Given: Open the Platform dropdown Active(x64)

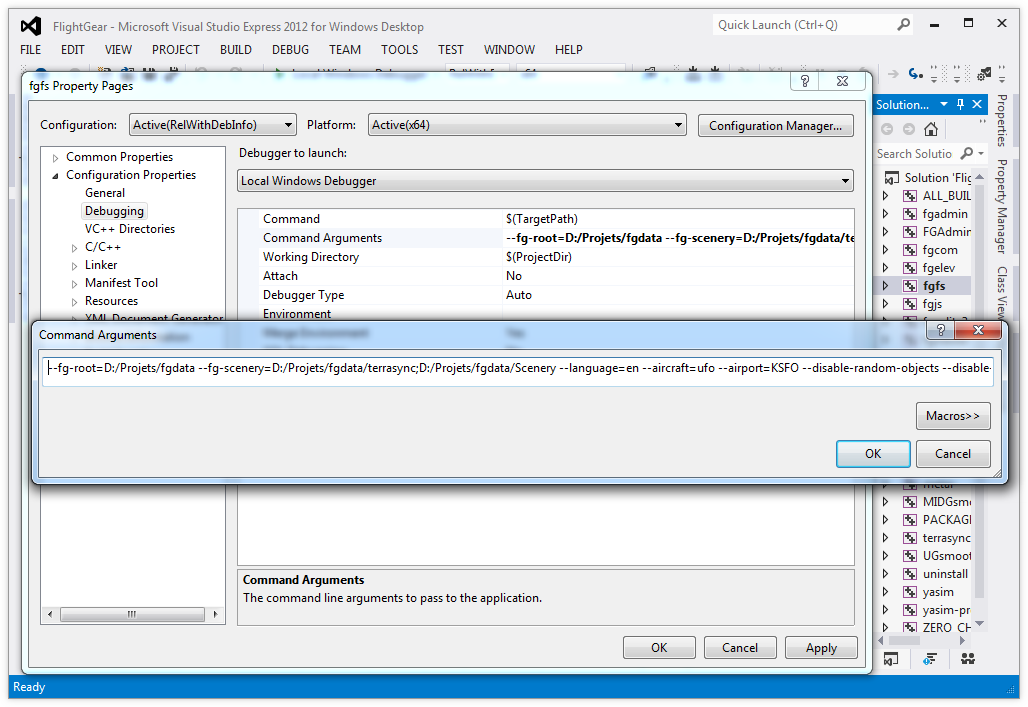Looking at the screenshot, I should 527,125.
